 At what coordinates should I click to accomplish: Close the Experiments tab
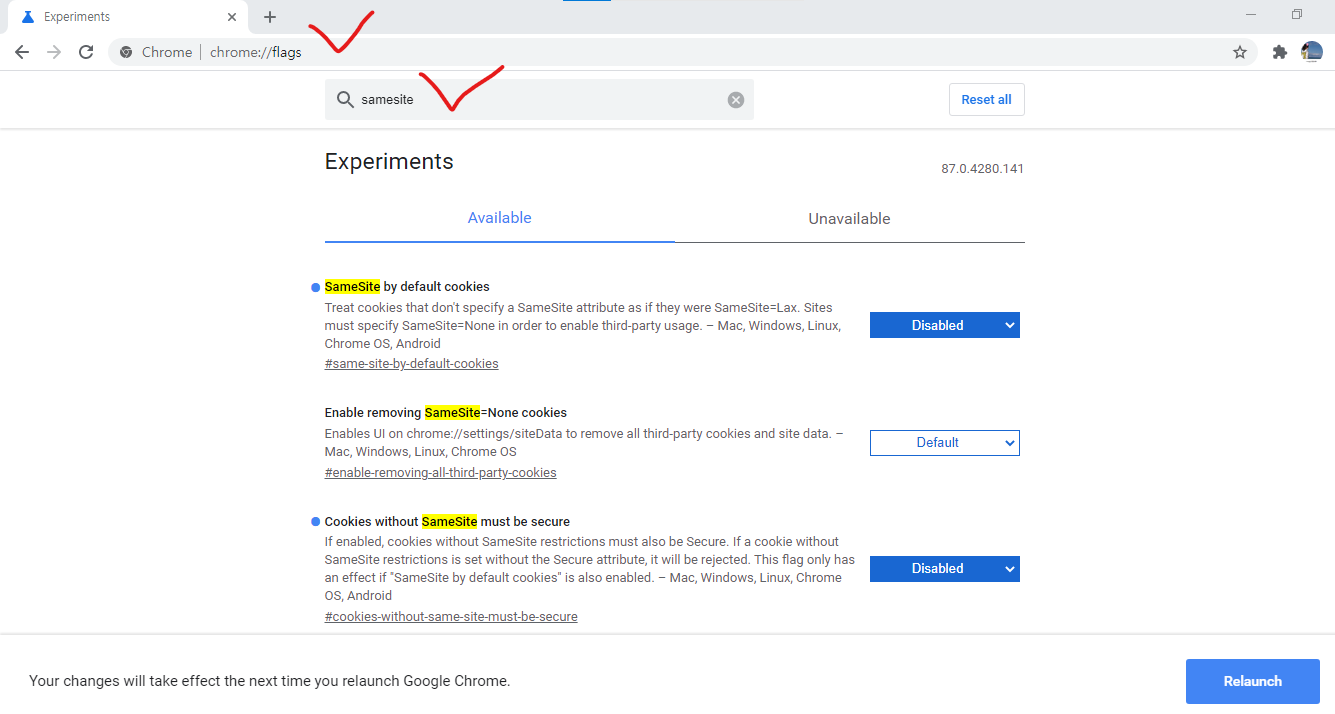[232, 17]
